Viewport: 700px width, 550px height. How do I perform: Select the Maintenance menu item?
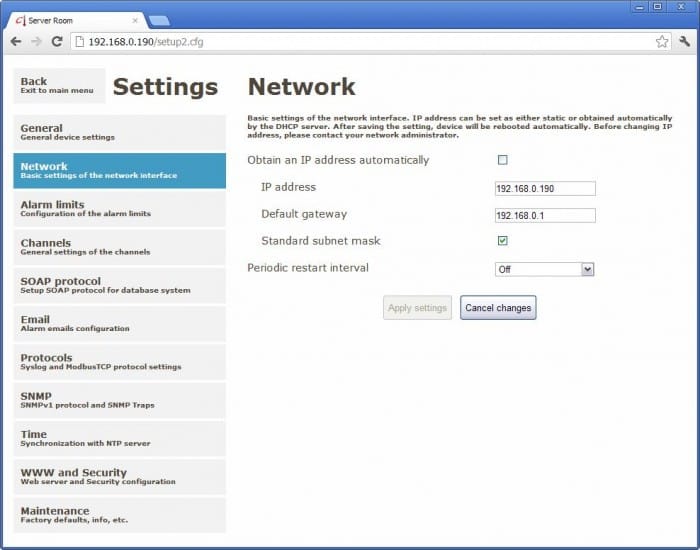119,515
